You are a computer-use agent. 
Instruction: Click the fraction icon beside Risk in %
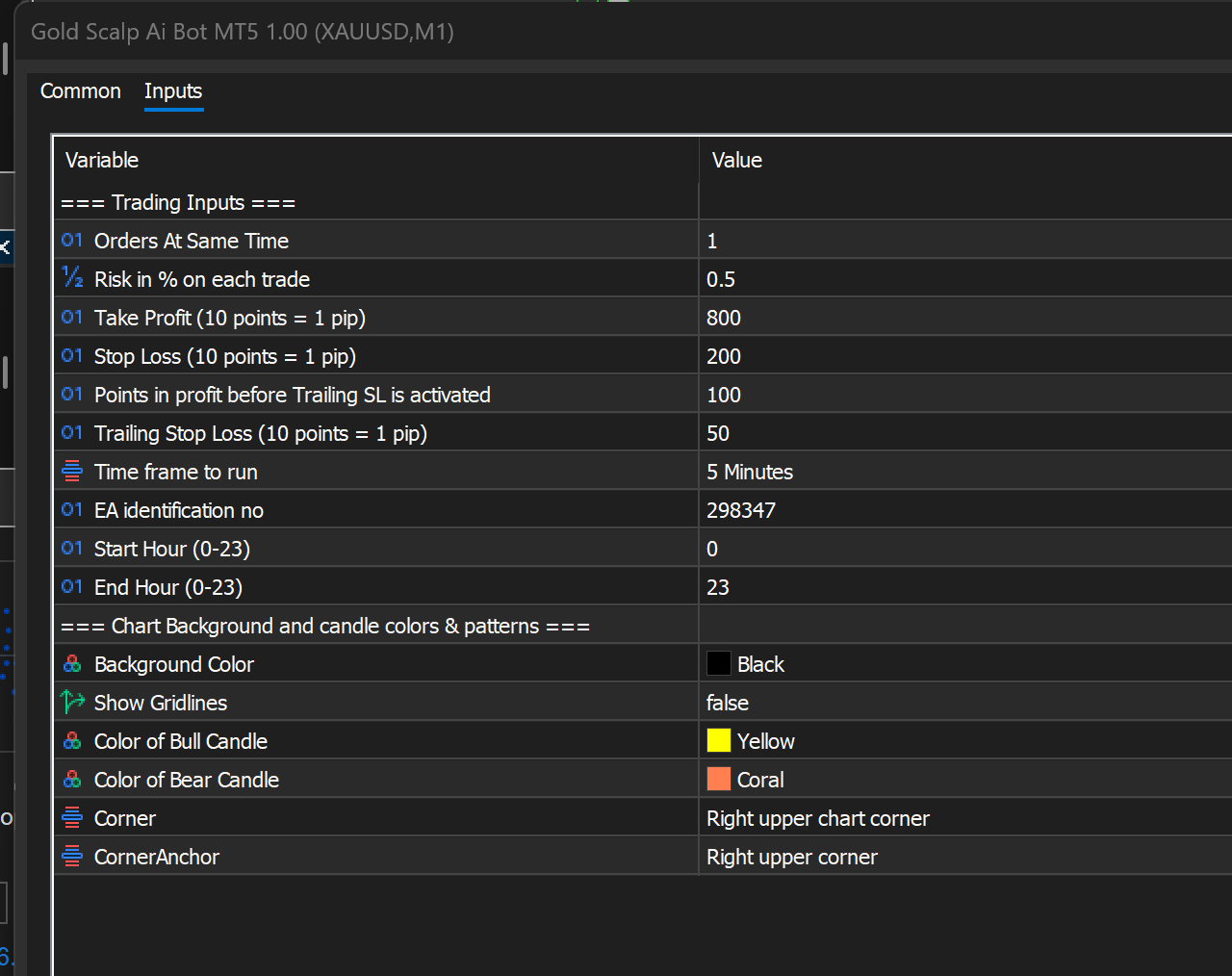point(72,279)
